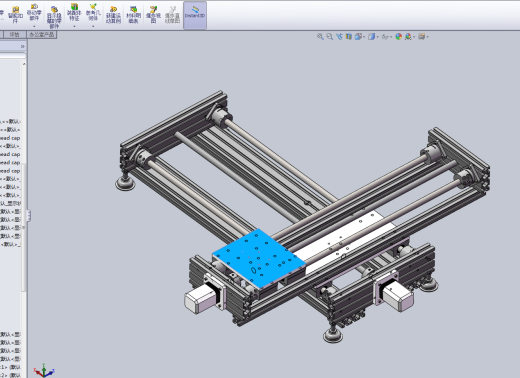
Task: Click Show Hidden Components (显示隐藏的零部件) tool
Action: 54,17
